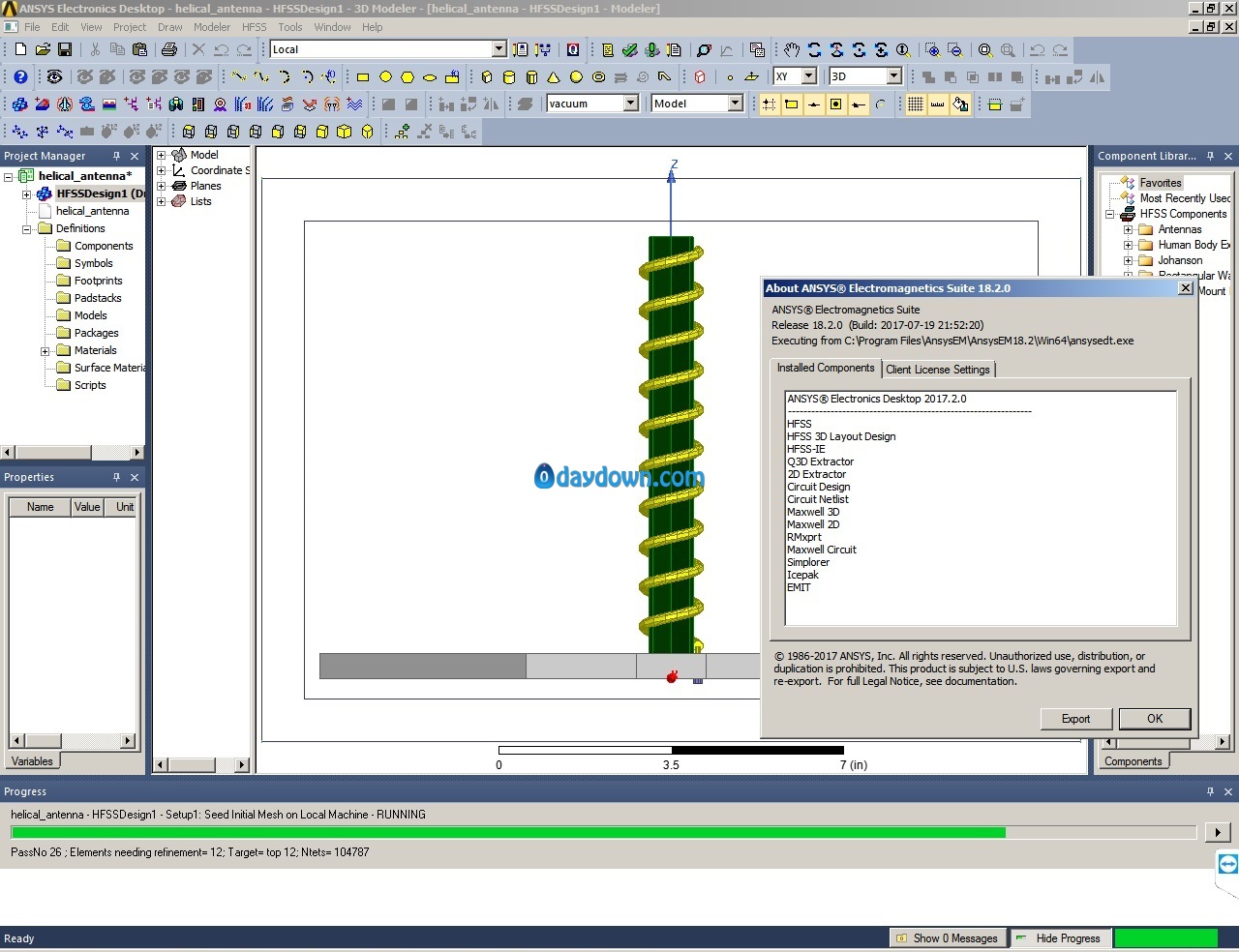The image size is (1239, 952).
Task: Open Help via blue question mark icon
Action: [20, 76]
